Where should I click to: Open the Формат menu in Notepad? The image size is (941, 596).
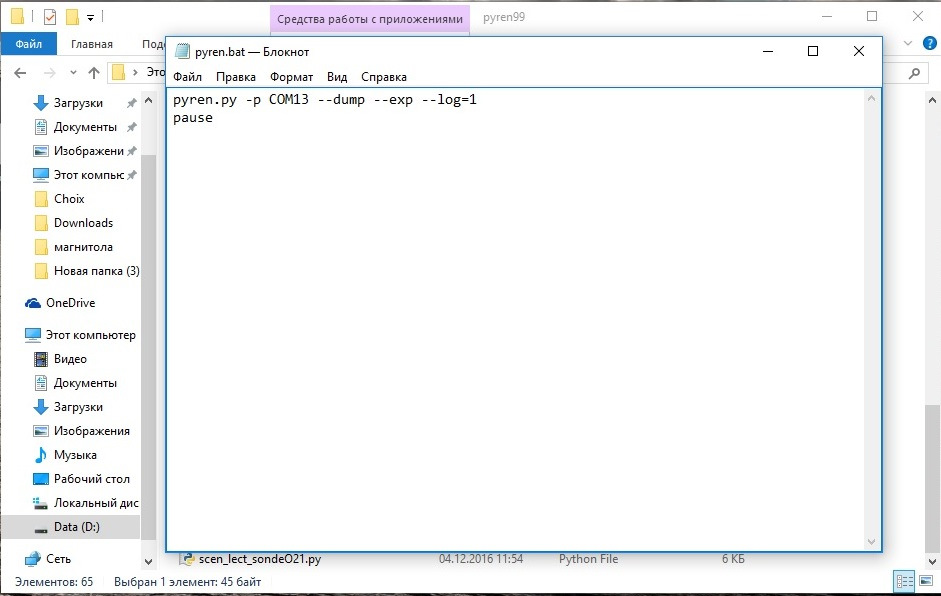point(291,77)
